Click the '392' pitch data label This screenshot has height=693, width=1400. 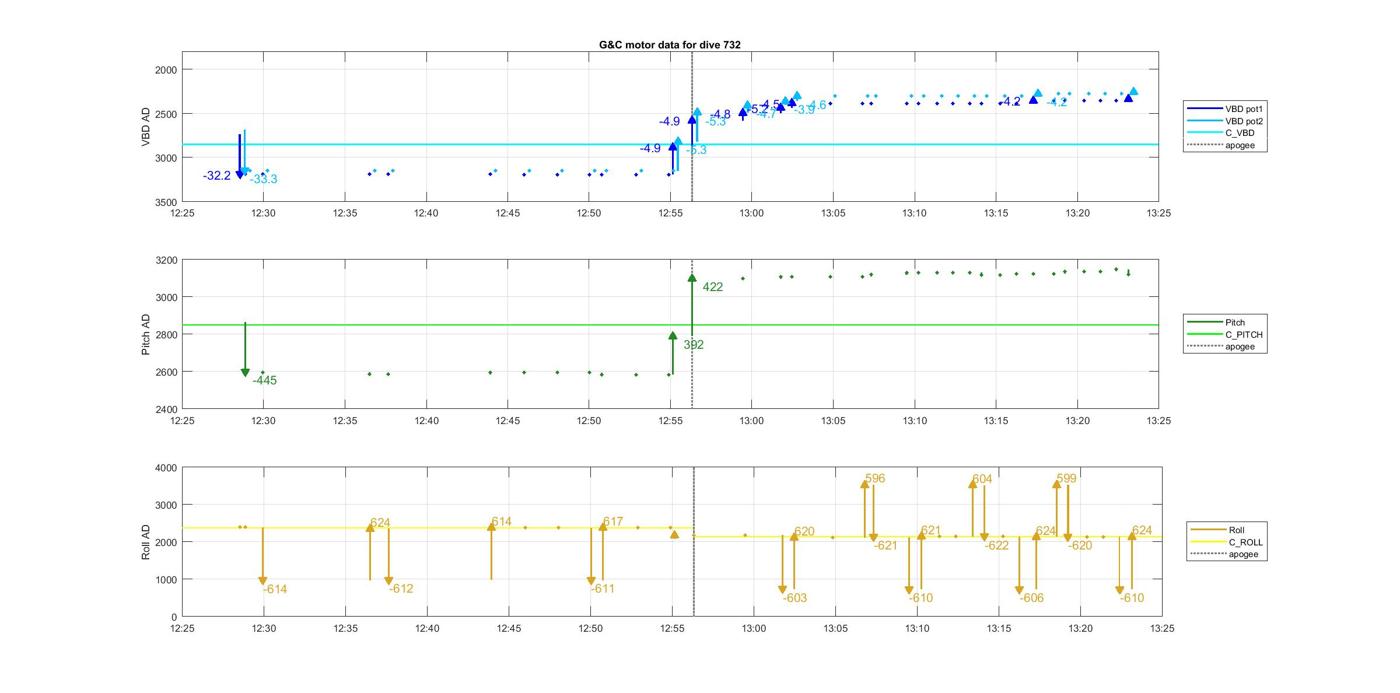tap(694, 345)
